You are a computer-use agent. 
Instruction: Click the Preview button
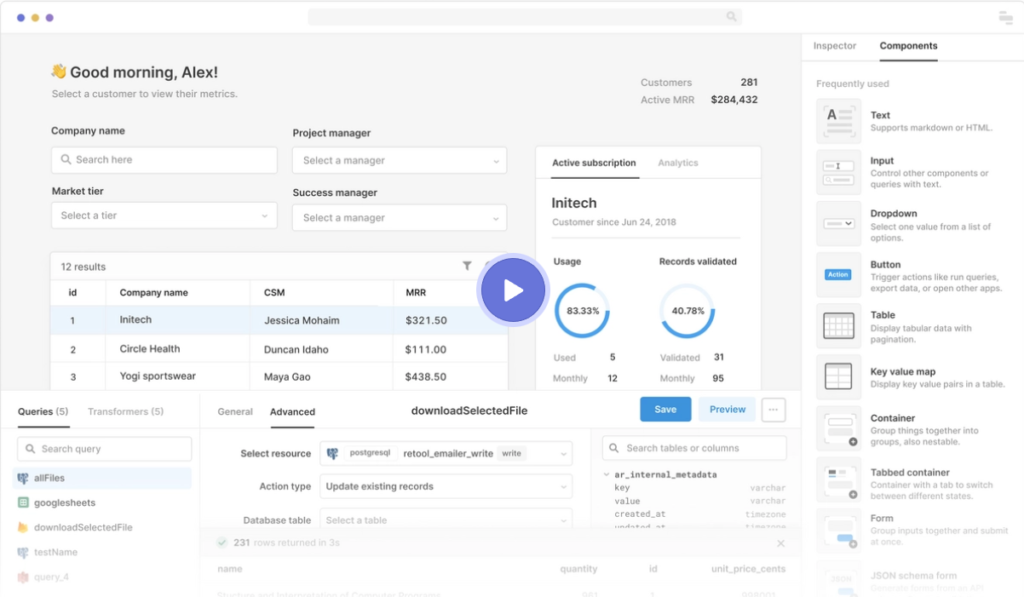point(727,410)
